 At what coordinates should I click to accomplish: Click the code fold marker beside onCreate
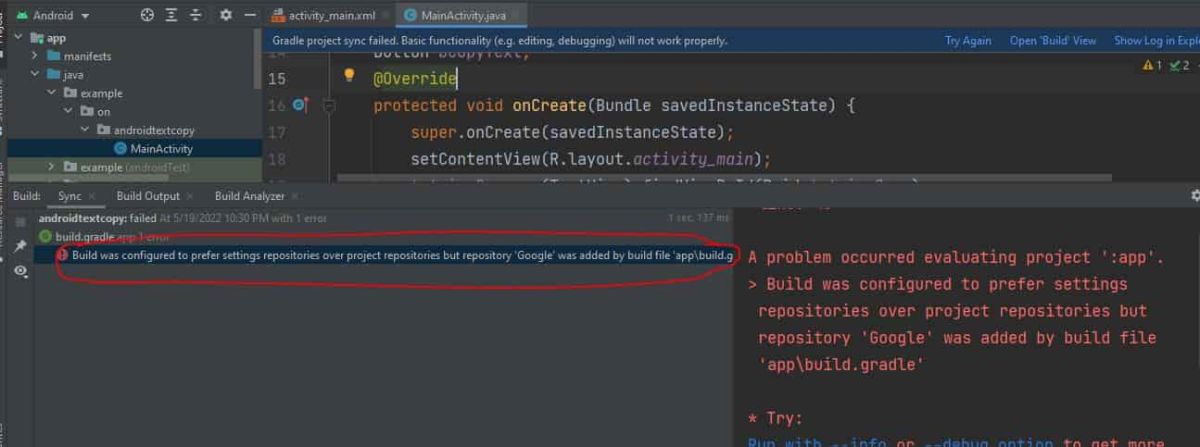click(329, 105)
